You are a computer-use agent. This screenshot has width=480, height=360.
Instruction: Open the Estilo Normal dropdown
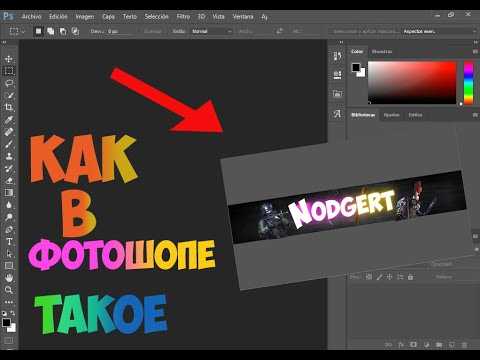pyautogui.click(x=212, y=31)
